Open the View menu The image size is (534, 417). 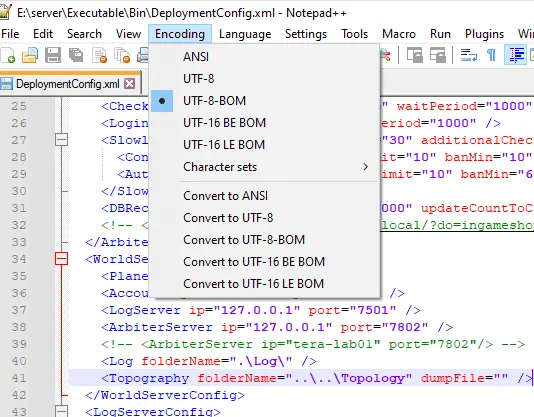coord(128,34)
